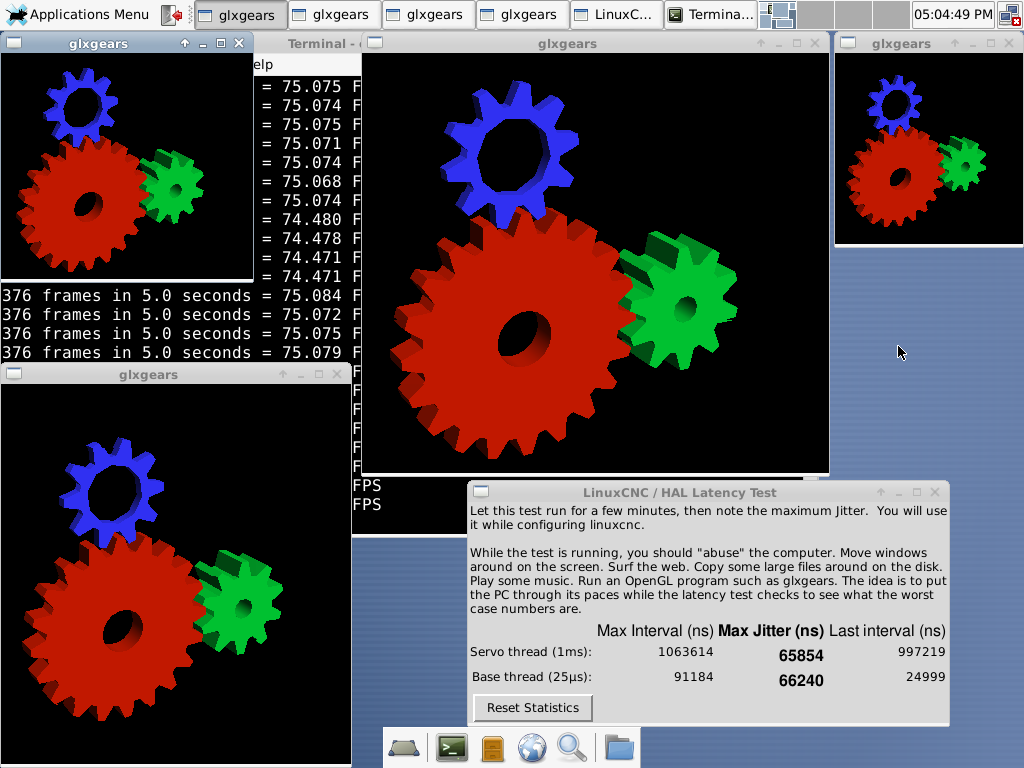The width and height of the screenshot is (1024, 768).
Task: Click the terminal line ending in 75.072
Action: 181,315
